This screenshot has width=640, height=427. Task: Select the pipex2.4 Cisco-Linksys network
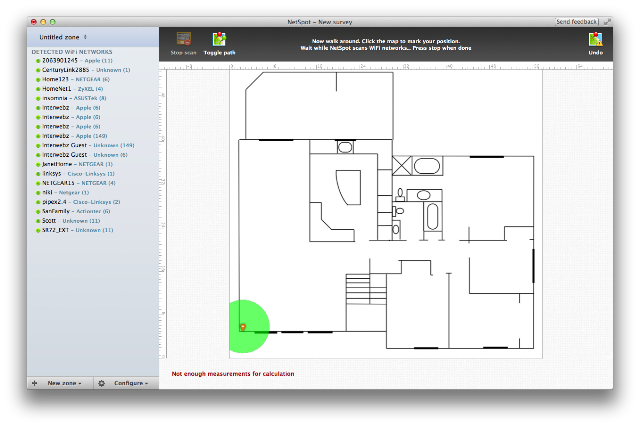click(x=93, y=202)
